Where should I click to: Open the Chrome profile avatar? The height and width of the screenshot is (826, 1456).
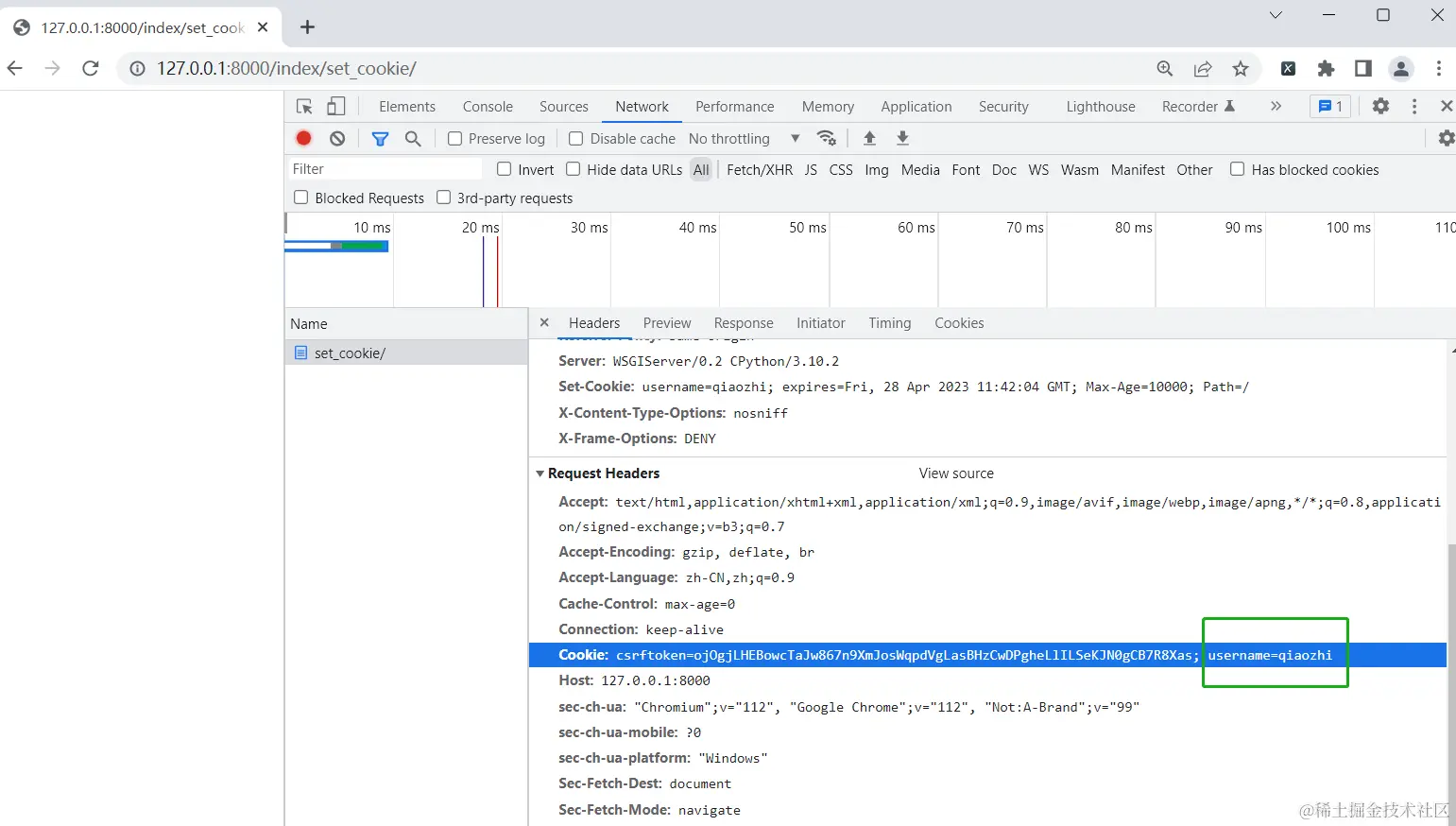pos(1401,68)
